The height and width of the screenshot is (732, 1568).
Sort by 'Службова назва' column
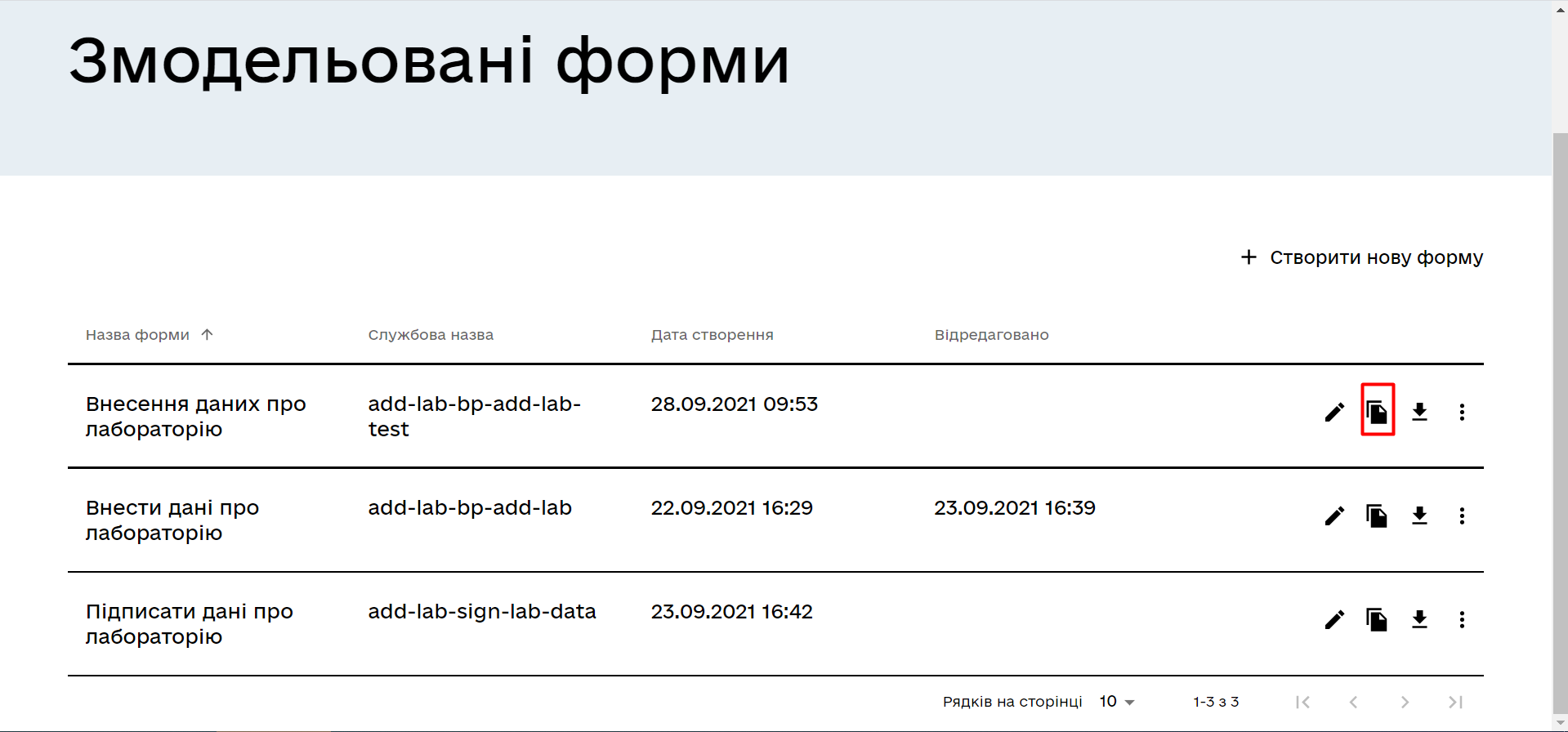coord(431,335)
